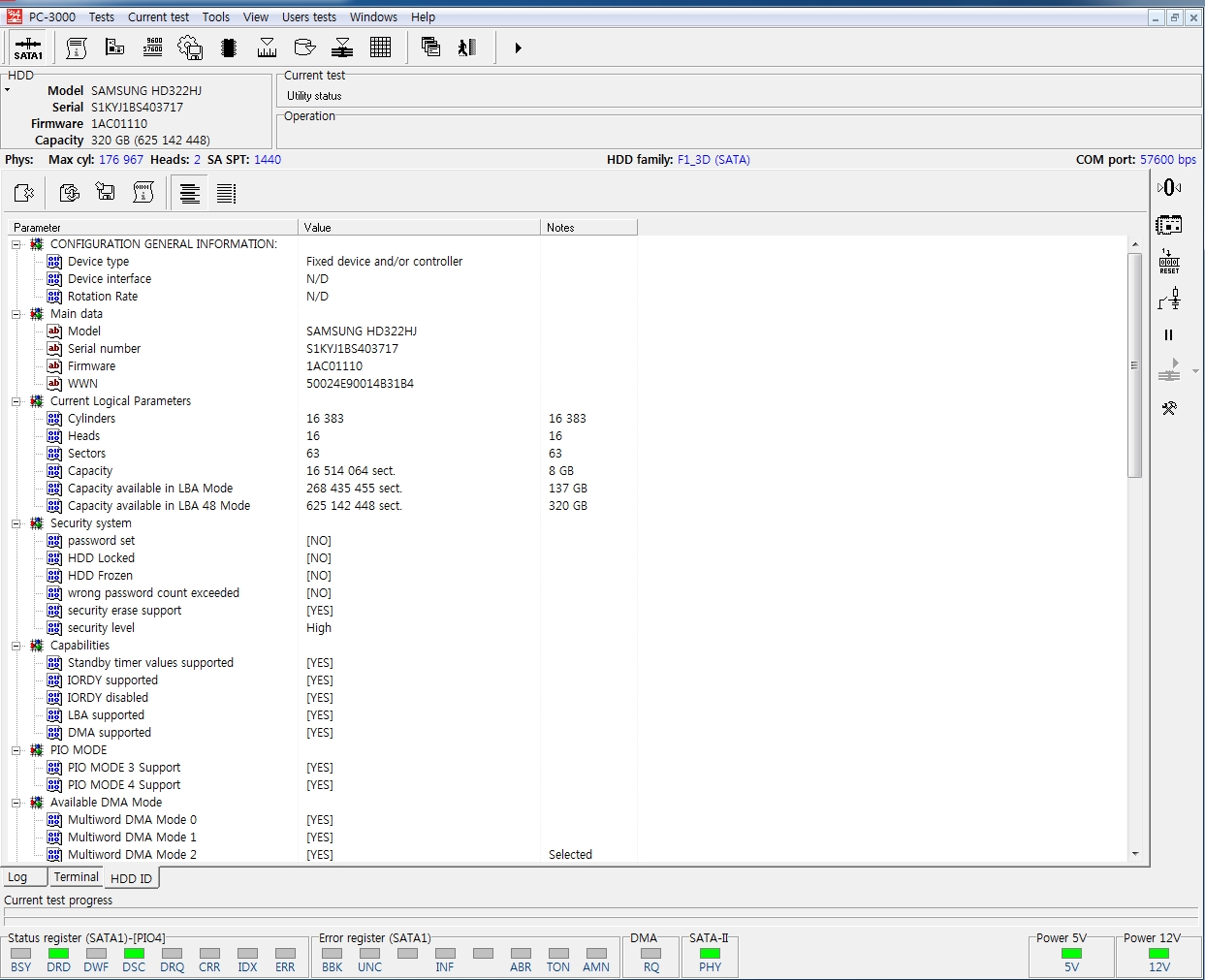Open the HDD info scroll icon in the main toolbar
This screenshot has width=1205, height=980.
click(77, 47)
